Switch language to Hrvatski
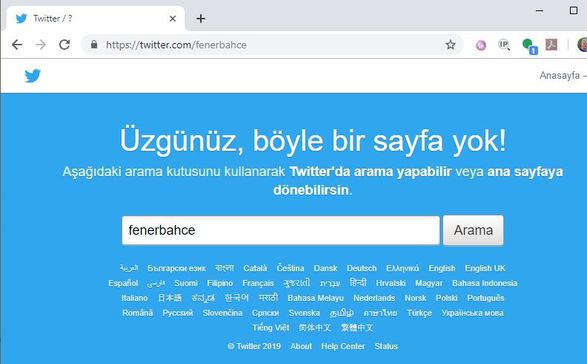 390,283
